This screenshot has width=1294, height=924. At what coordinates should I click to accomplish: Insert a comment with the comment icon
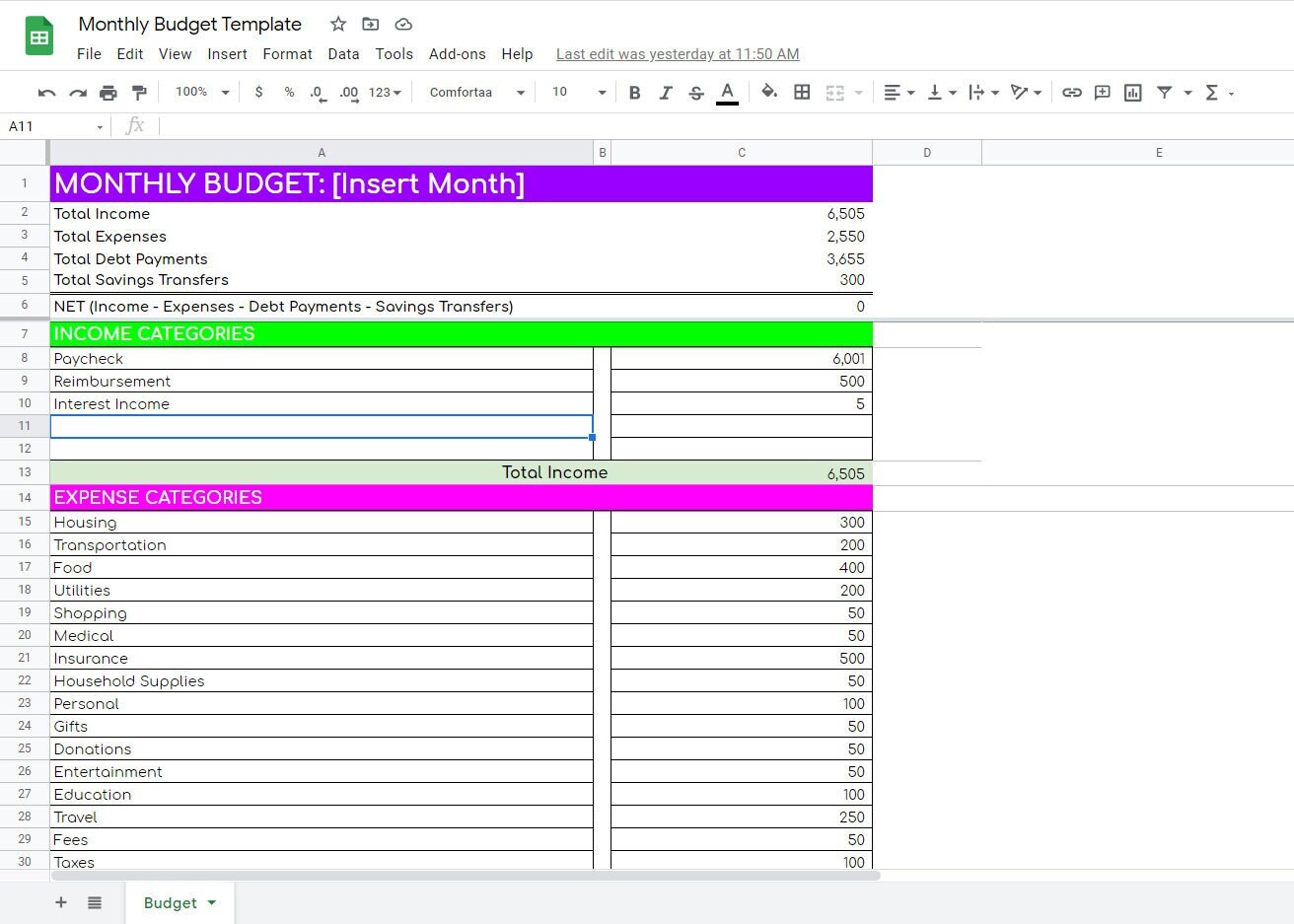(x=1103, y=93)
